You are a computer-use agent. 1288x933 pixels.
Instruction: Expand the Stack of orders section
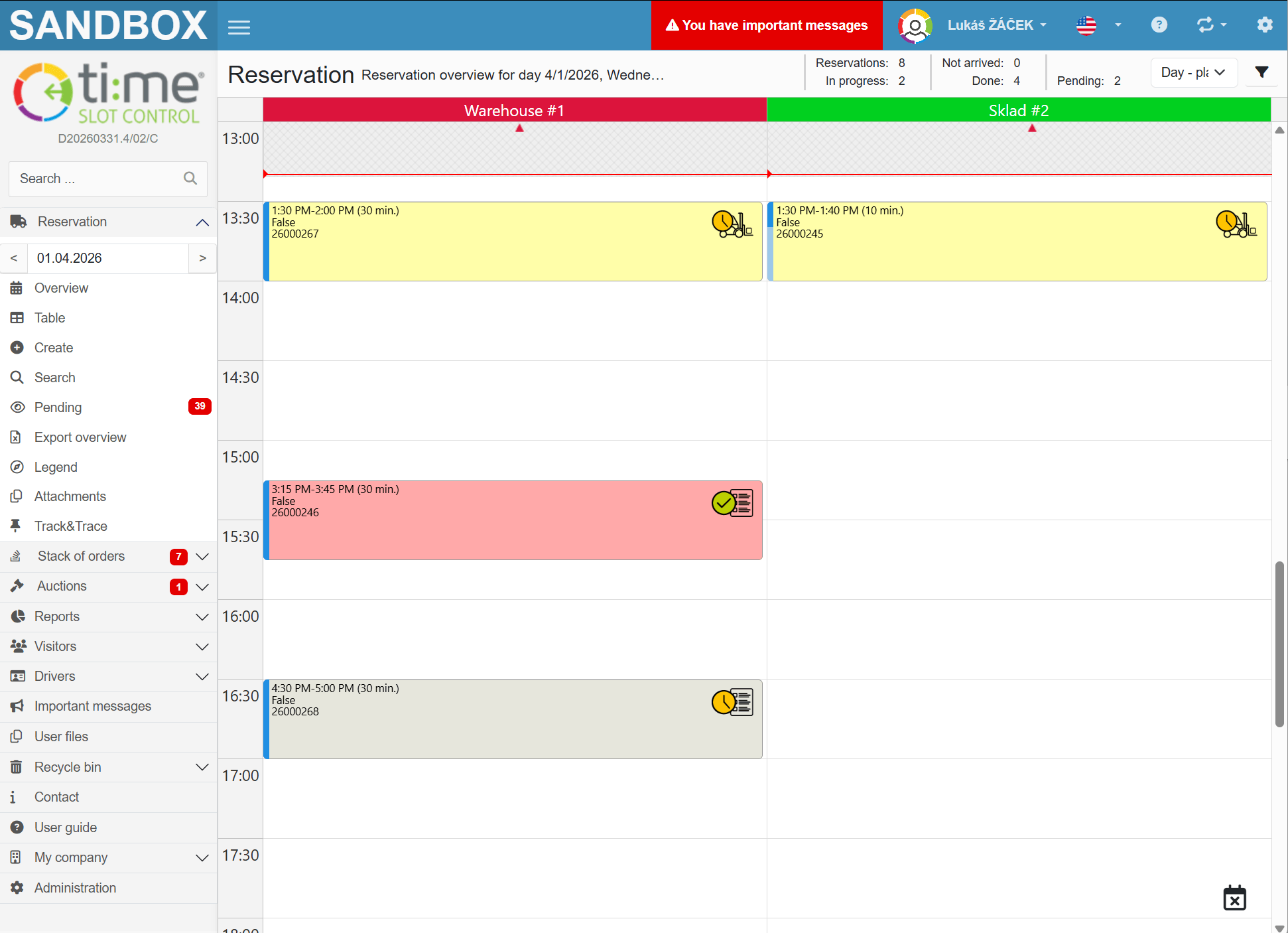pos(202,557)
